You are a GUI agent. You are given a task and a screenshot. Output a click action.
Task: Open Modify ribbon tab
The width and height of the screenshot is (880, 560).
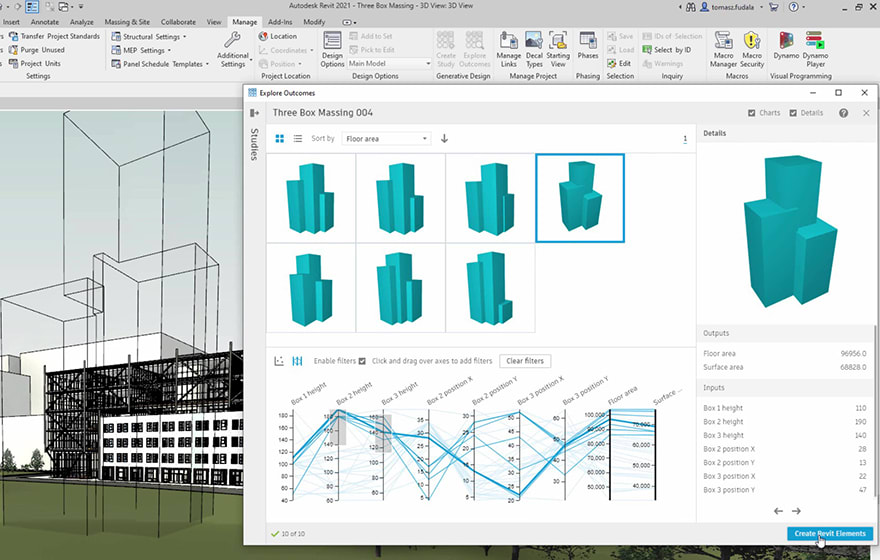tap(314, 22)
